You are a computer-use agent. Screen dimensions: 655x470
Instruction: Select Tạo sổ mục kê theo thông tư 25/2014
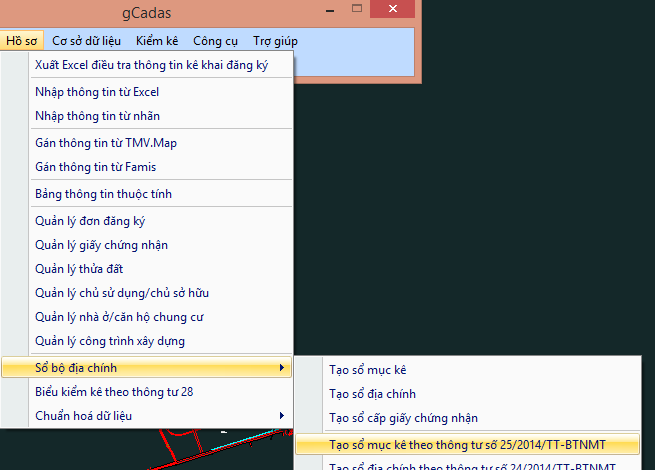tap(467, 443)
